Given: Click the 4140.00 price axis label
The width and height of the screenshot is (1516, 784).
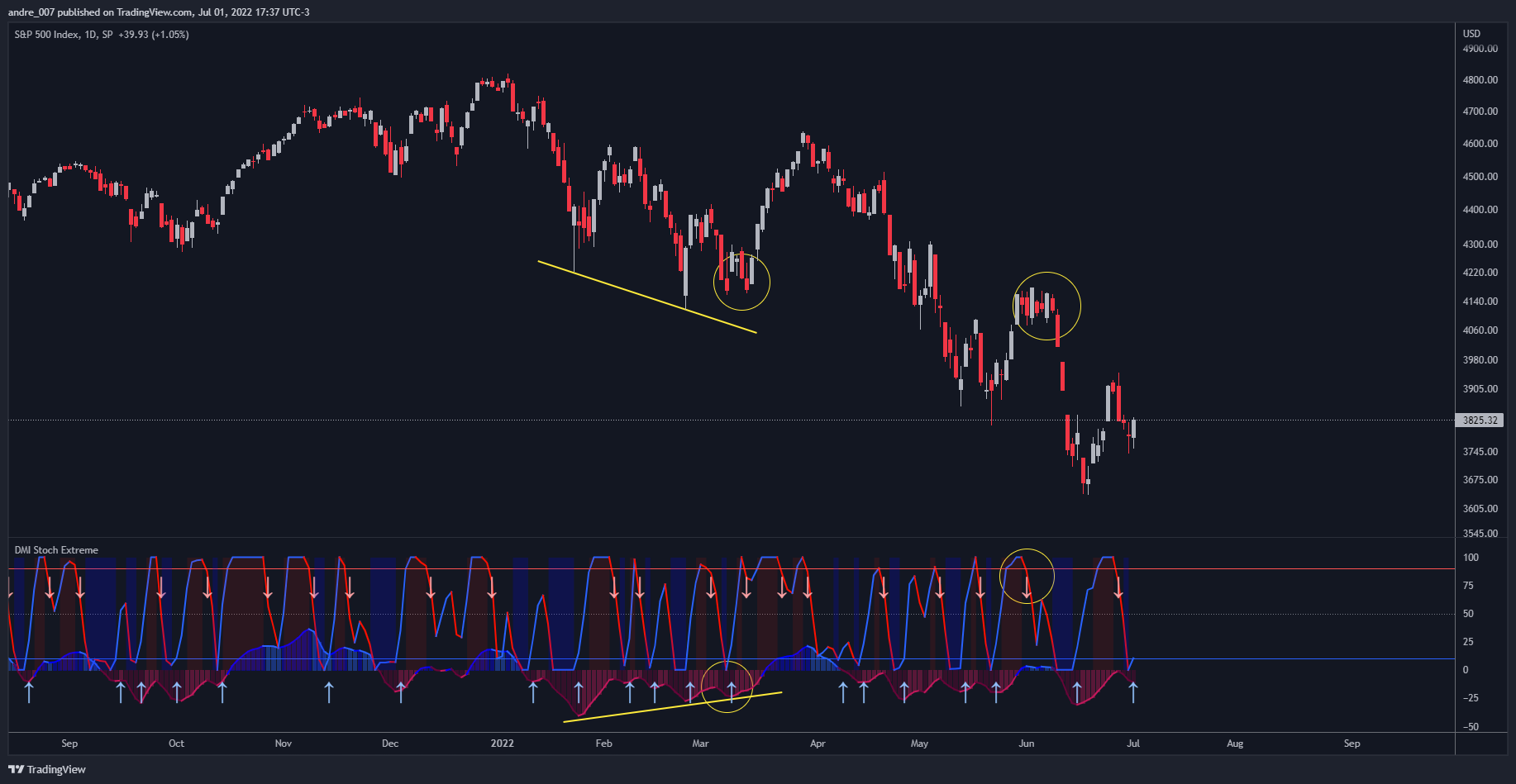Looking at the screenshot, I should tap(1480, 302).
